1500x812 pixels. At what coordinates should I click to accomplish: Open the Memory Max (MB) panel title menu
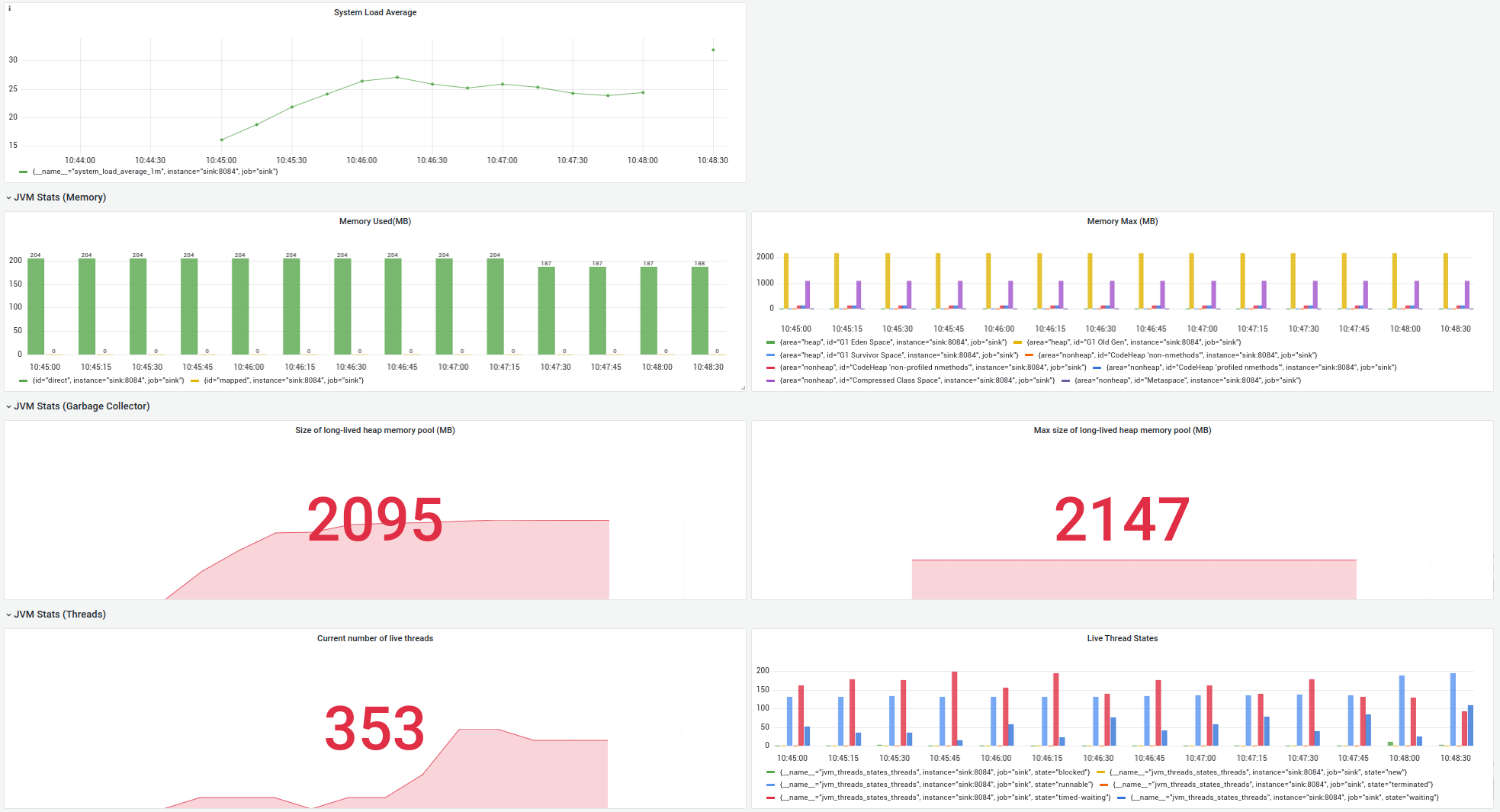point(1123,221)
